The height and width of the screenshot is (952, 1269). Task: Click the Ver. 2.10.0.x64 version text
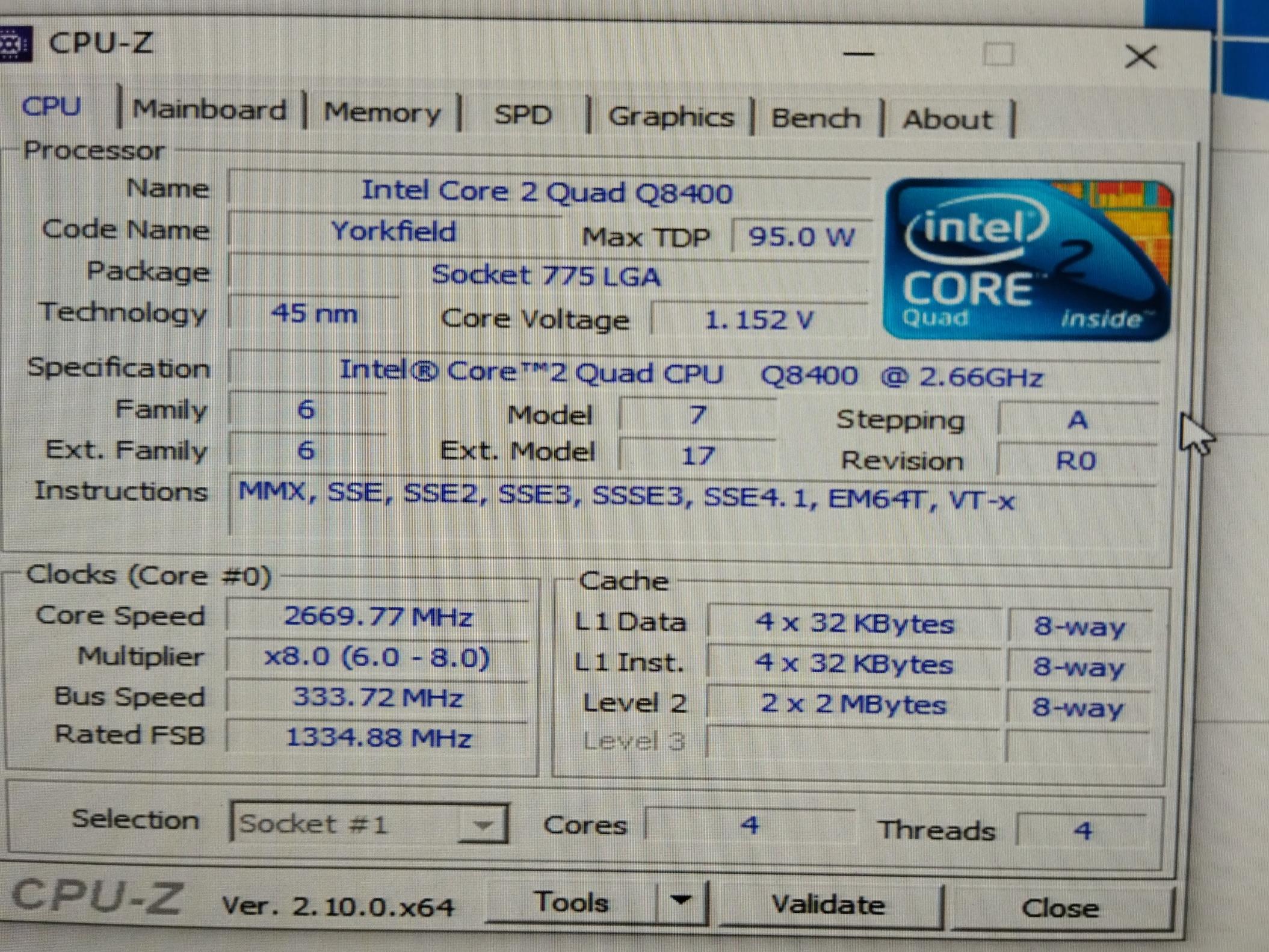[338, 906]
